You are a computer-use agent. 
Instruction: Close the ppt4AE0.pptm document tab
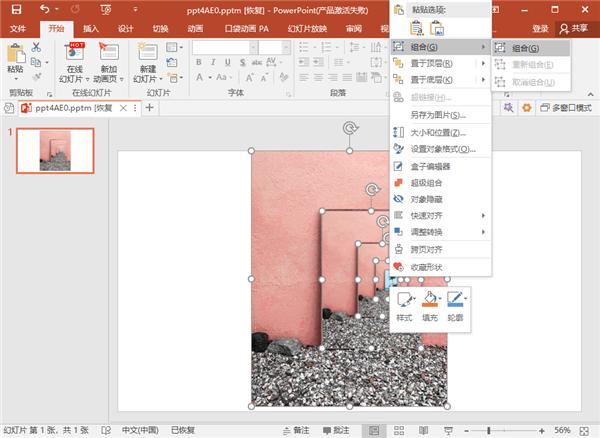123,108
